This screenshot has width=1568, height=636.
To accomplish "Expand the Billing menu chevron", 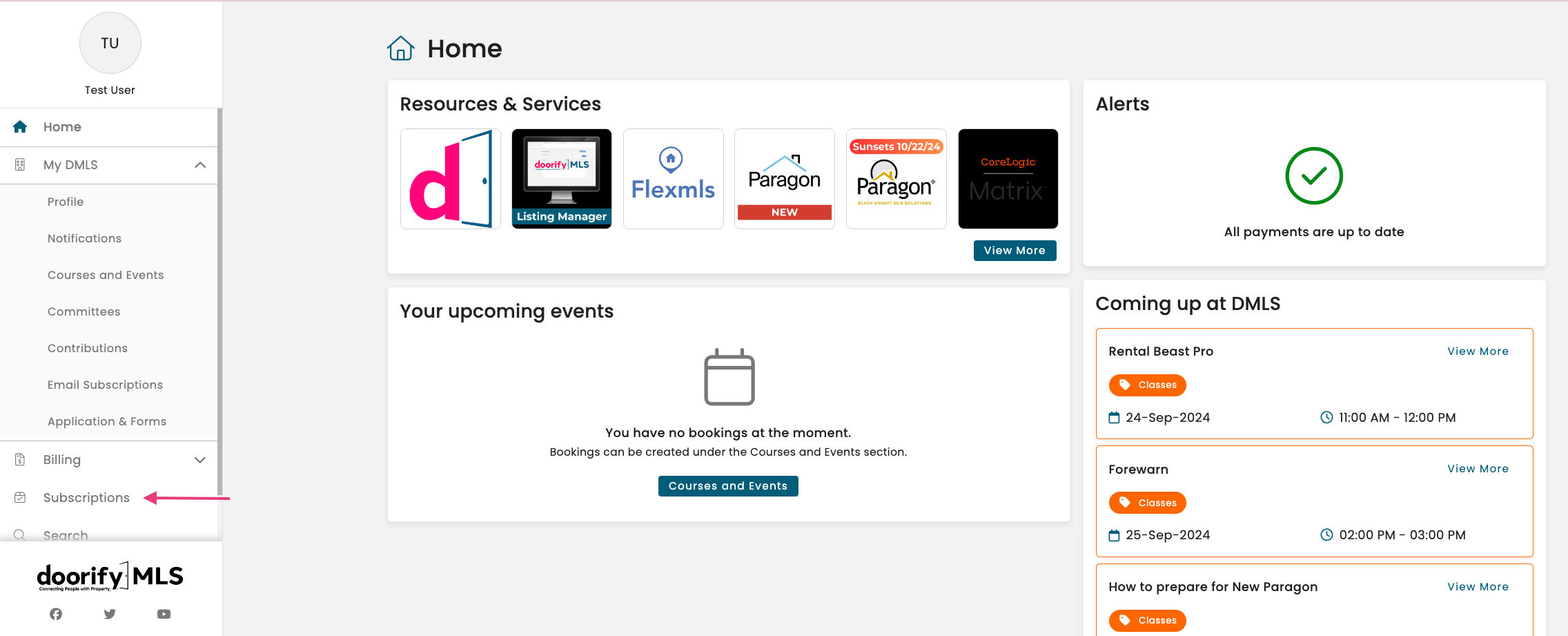I will coord(200,460).
